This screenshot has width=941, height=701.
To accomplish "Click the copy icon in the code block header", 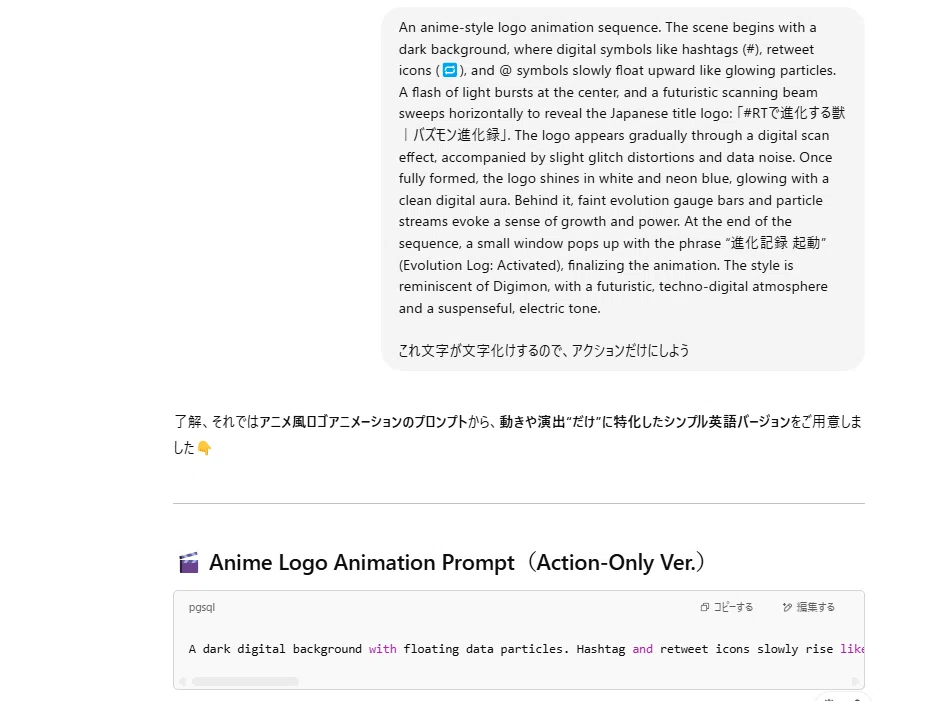I will (705, 607).
